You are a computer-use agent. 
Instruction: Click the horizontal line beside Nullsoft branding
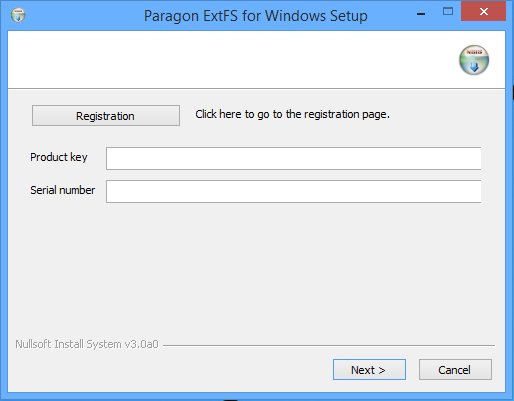point(329,345)
